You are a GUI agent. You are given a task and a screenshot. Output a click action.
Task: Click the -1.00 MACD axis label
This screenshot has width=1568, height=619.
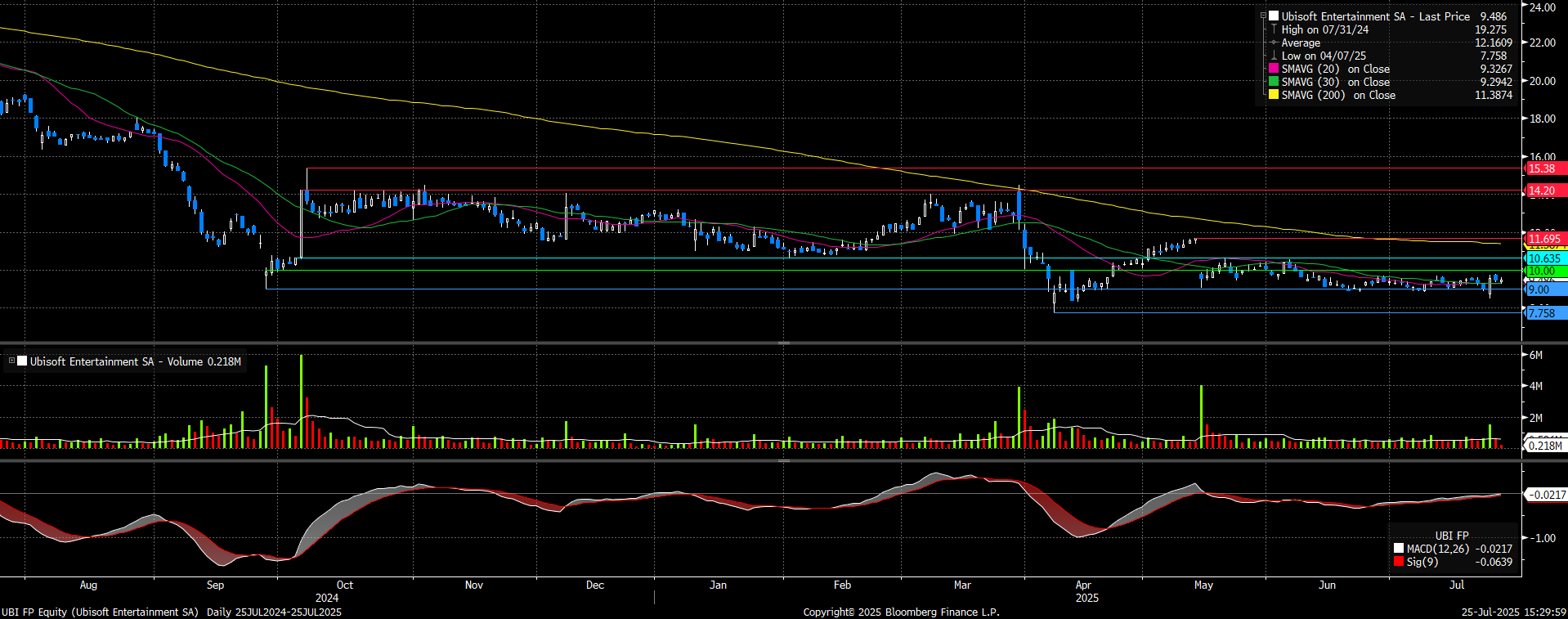tap(1543, 538)
